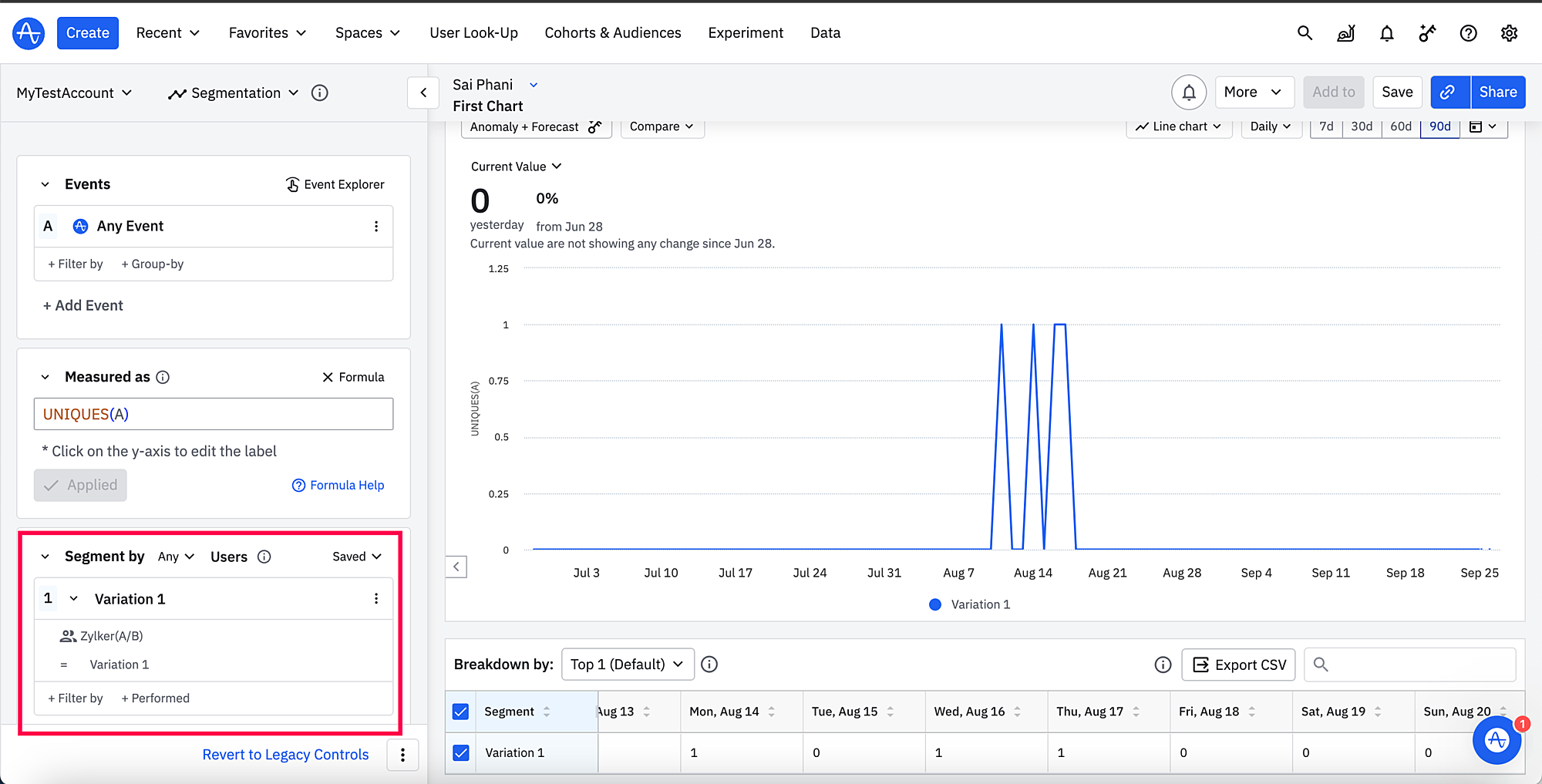Open the Top 1 (Default) breakdown dropdown
1542x784 pixels.
point(627,665)
